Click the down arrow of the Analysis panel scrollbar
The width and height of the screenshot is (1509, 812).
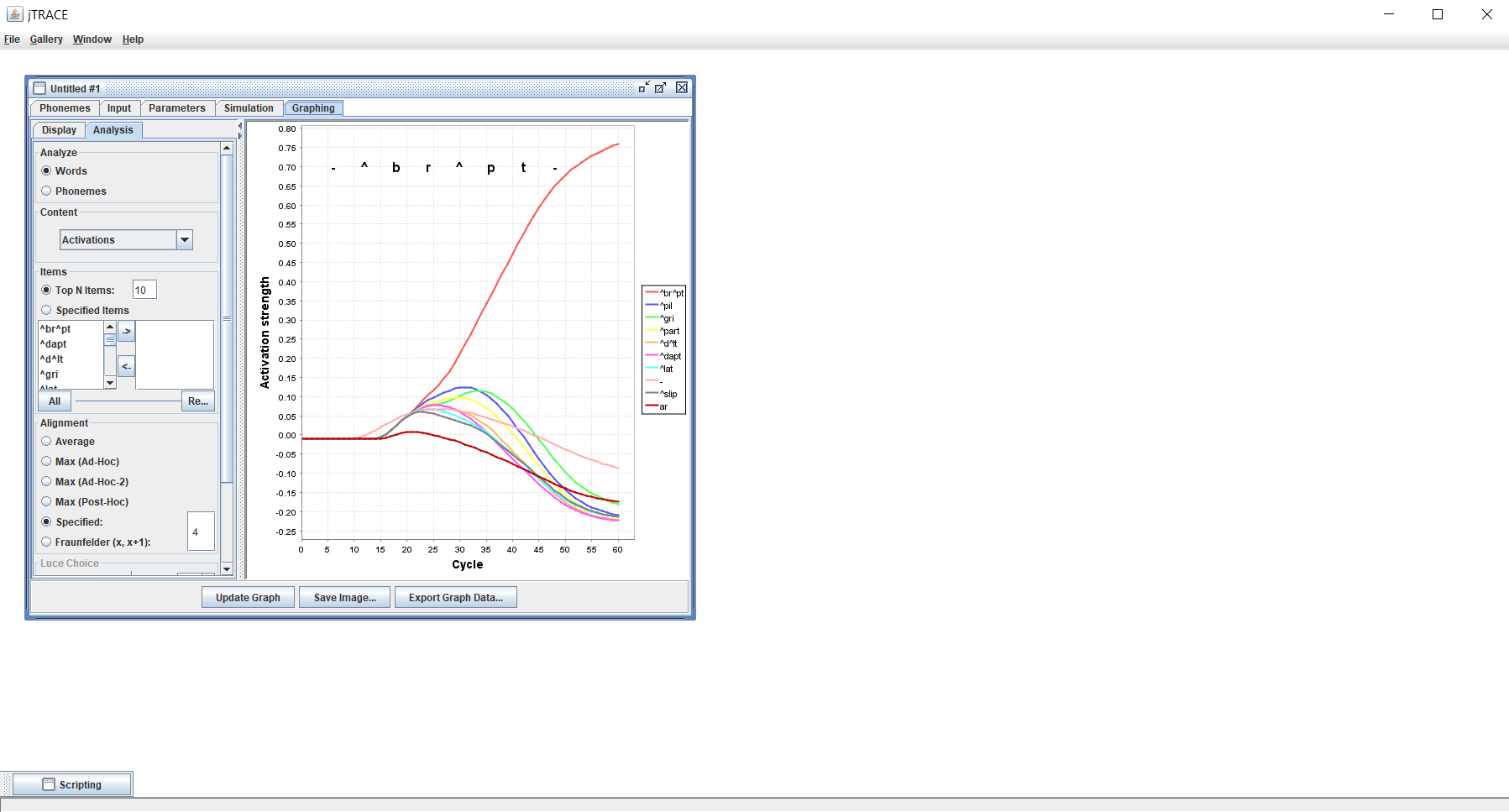pyautogui.click(x=227, y=569)
